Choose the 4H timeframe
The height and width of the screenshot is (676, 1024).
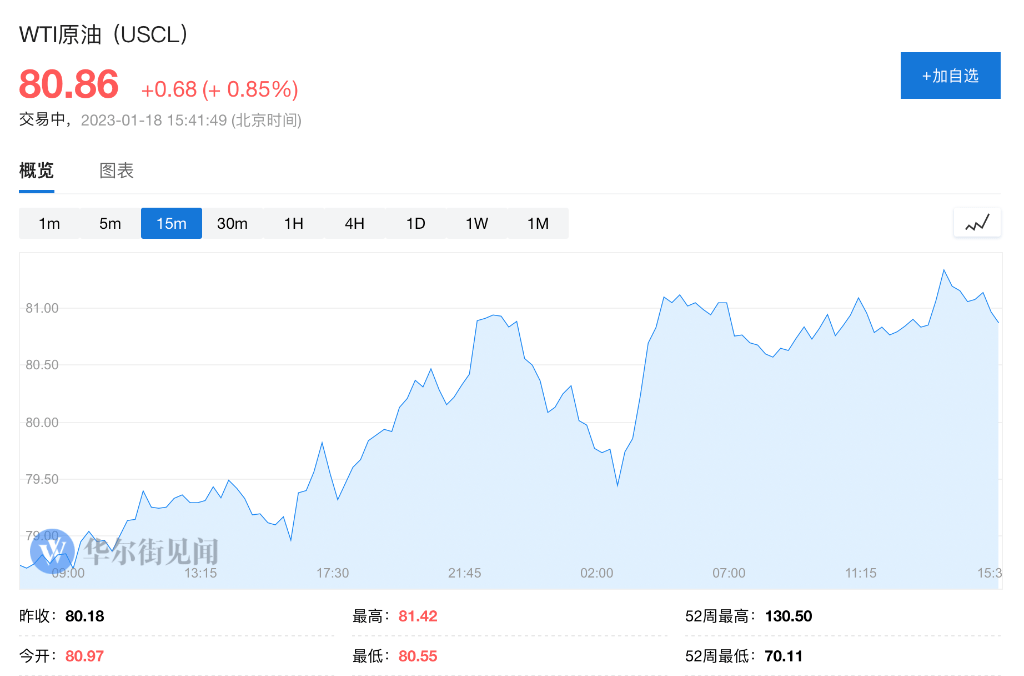point(354,223)
